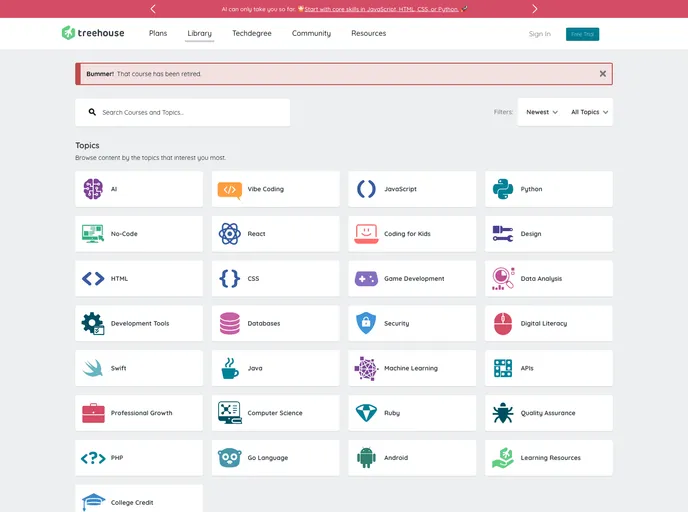The width and height of the screenshot is (688, 512).
Task: Open the Library menu item
Action: click(200, 33)
